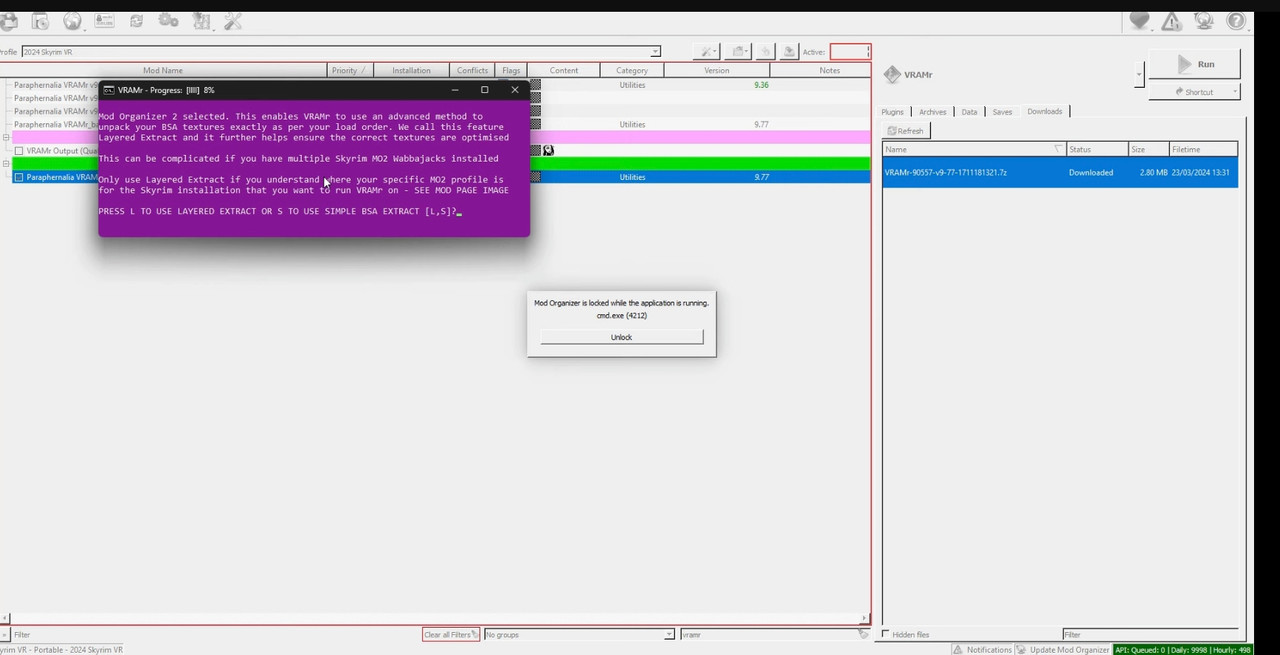The width and height of the screenshot is (1280, 655).
Task: Click the Flags column header
Action: (x=511, y=70)
